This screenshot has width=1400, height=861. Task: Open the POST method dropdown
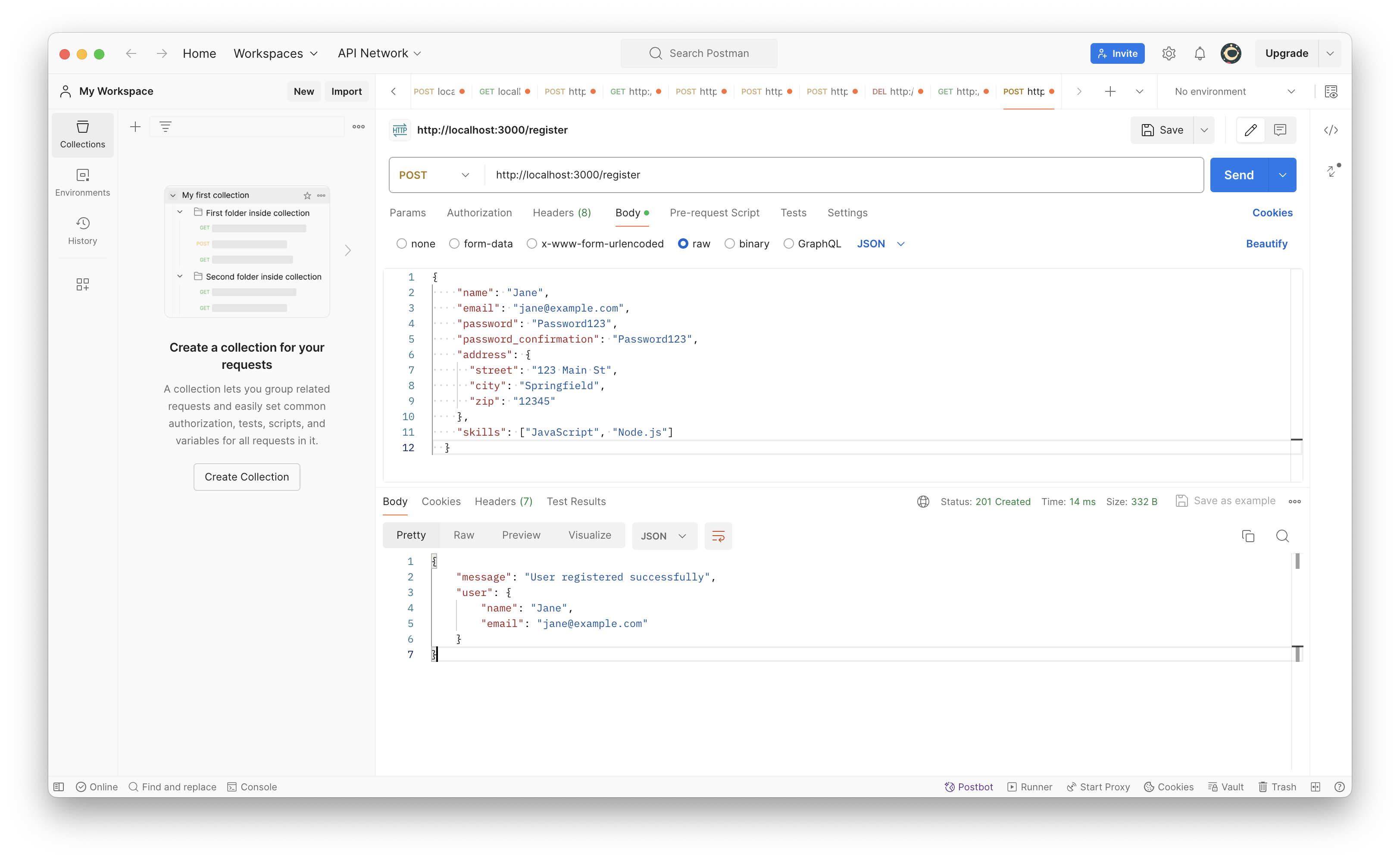tap(434, 175)
